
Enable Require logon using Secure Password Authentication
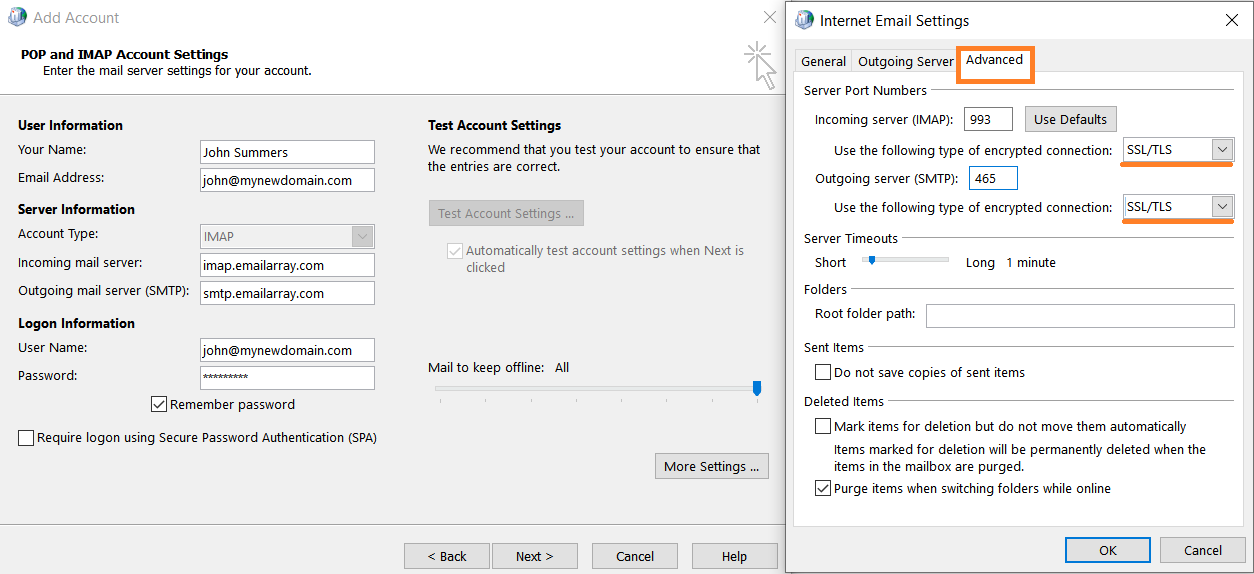26,438
